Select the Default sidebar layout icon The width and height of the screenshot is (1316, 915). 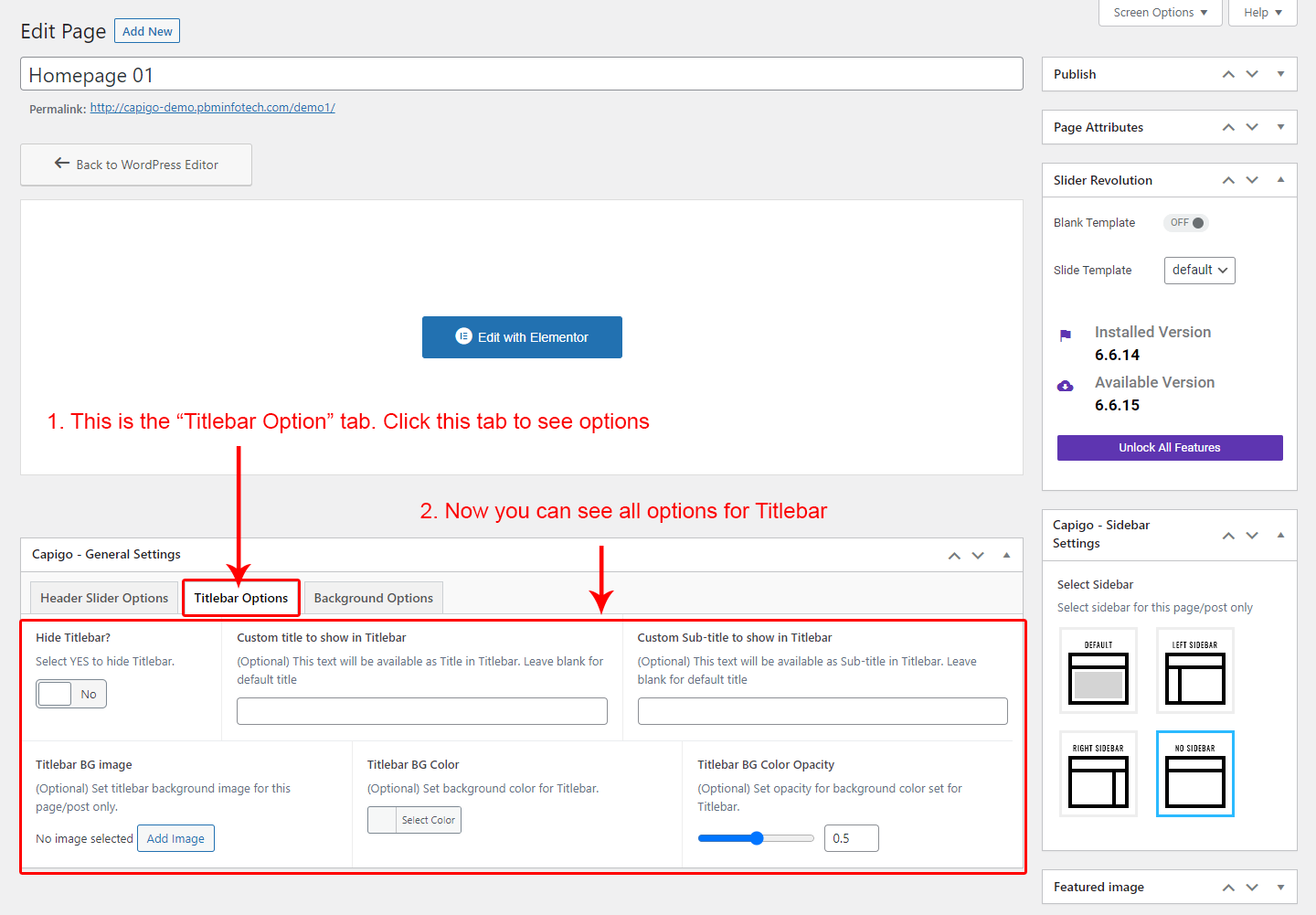point(1098,671)
